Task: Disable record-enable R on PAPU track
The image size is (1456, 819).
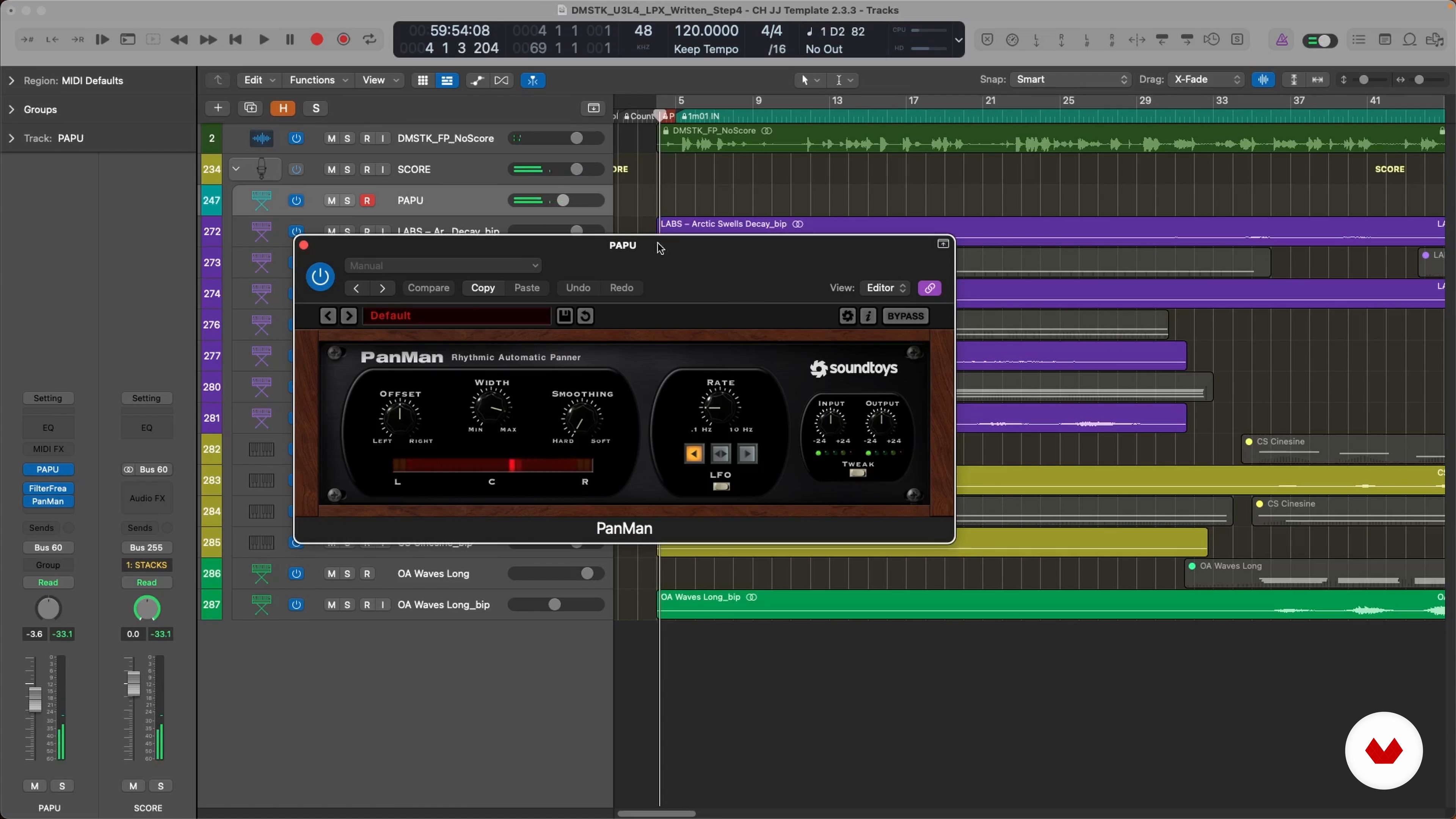Action: pos(367,201)
